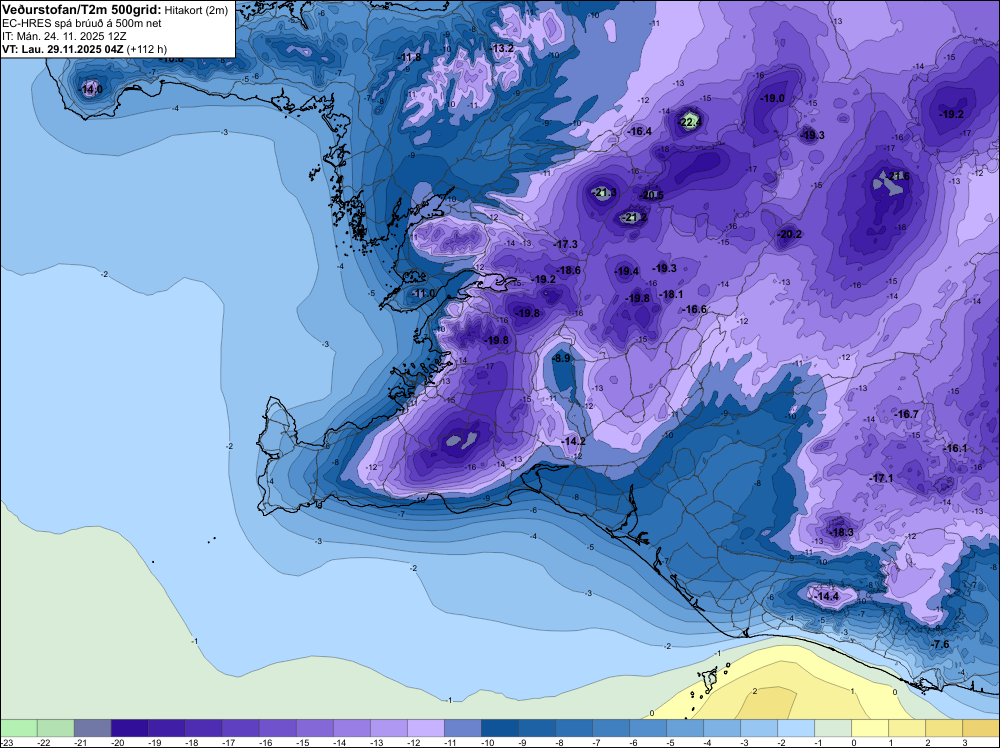Select the pale green -22 legend swatch
This screenshot has width=1000, height=748.
pyautogui.click(x=55, y=728)
